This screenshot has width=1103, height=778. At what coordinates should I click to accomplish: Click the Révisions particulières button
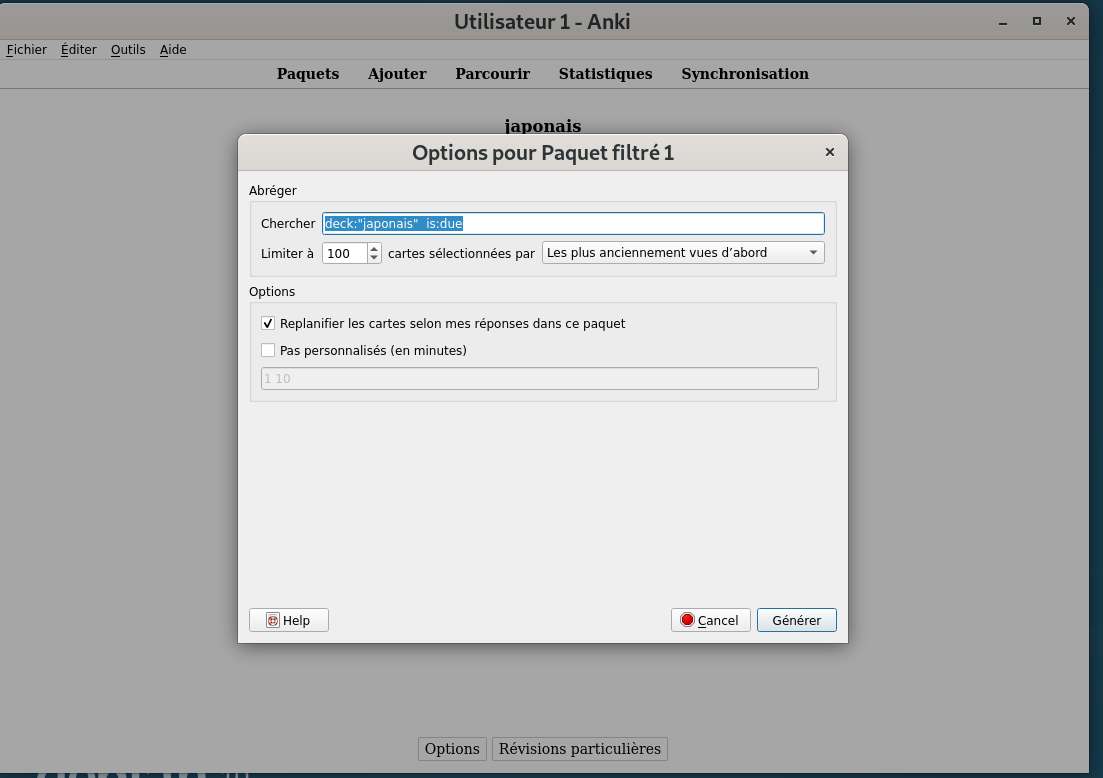click(580, 749)
